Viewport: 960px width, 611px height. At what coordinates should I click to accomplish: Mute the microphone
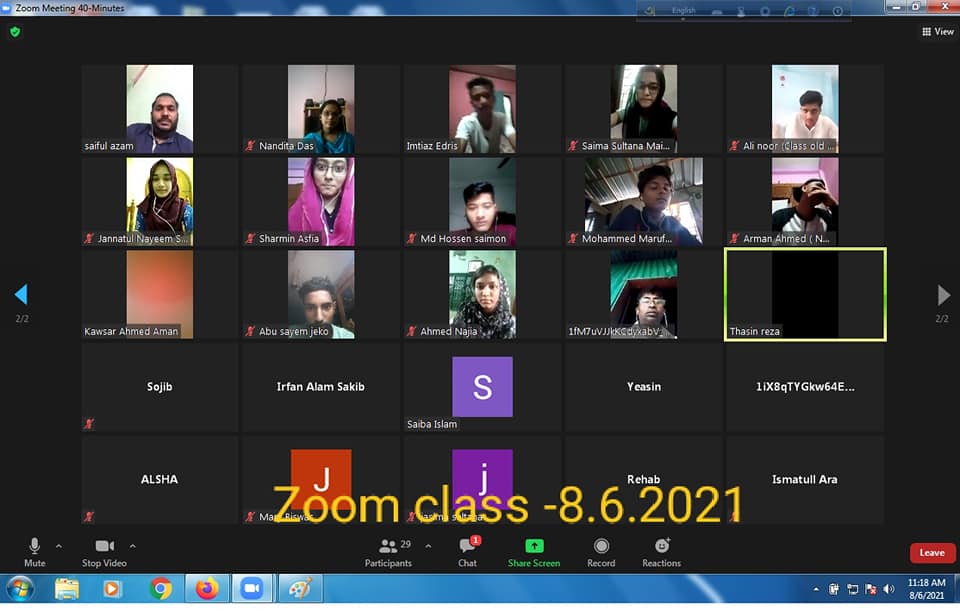click(34, 549)
